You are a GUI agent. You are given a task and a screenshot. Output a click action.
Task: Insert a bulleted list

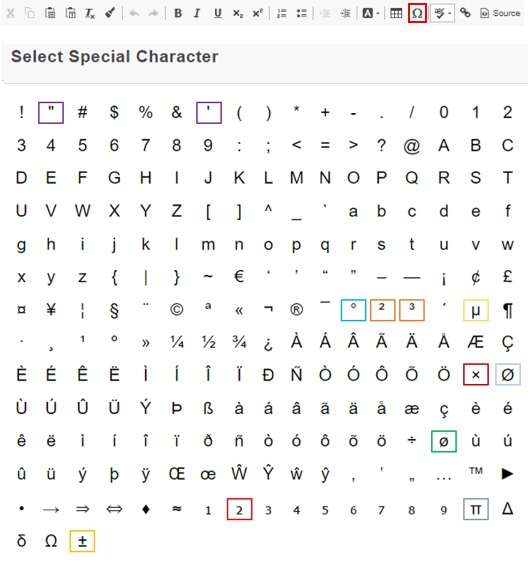coord(302,14)
